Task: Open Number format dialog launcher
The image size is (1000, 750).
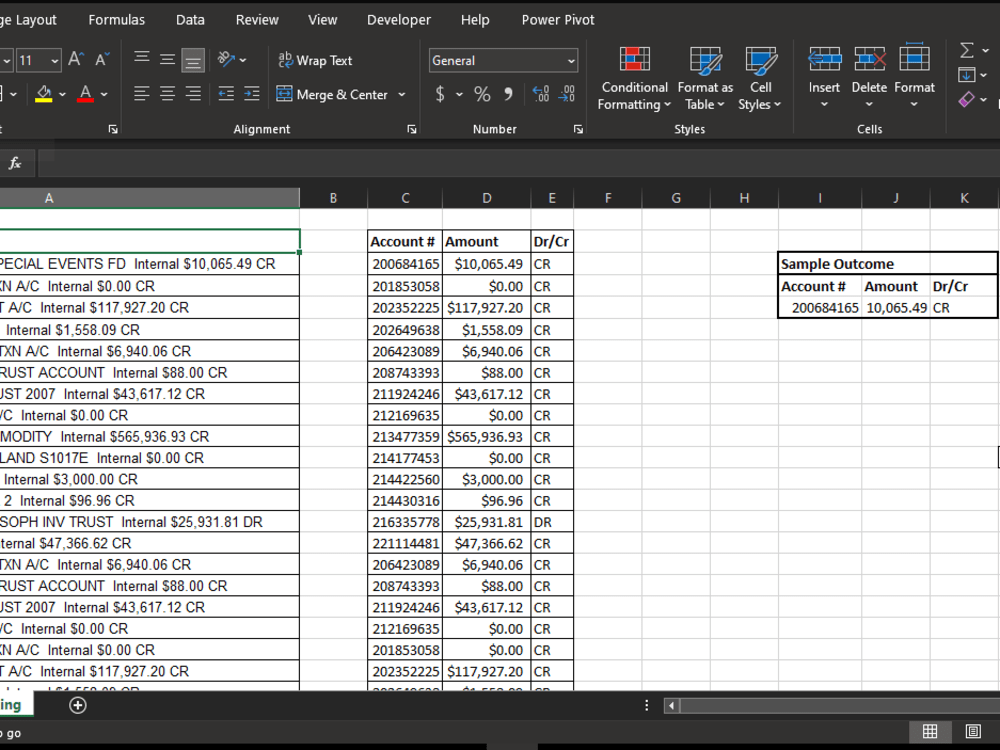Action: (578, 129)
